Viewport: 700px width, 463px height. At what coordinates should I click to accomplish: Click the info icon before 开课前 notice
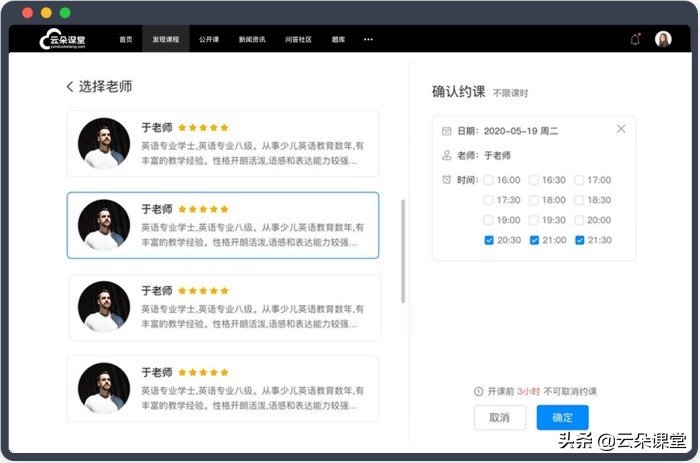pyautogui.click(x=478, y=392)
